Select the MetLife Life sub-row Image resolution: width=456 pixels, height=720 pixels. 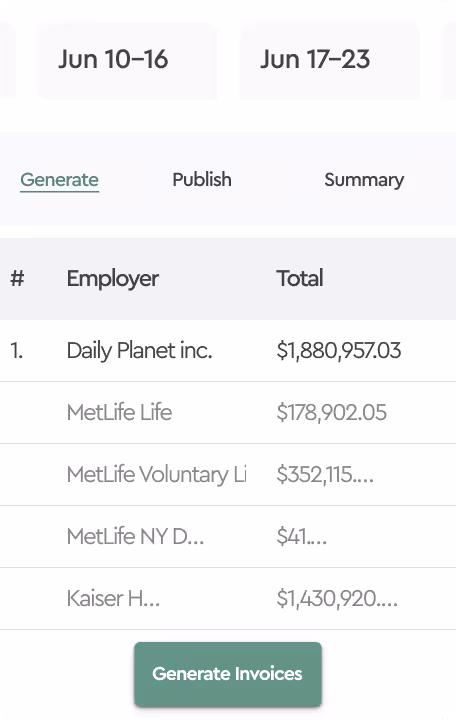coord(228,412)
